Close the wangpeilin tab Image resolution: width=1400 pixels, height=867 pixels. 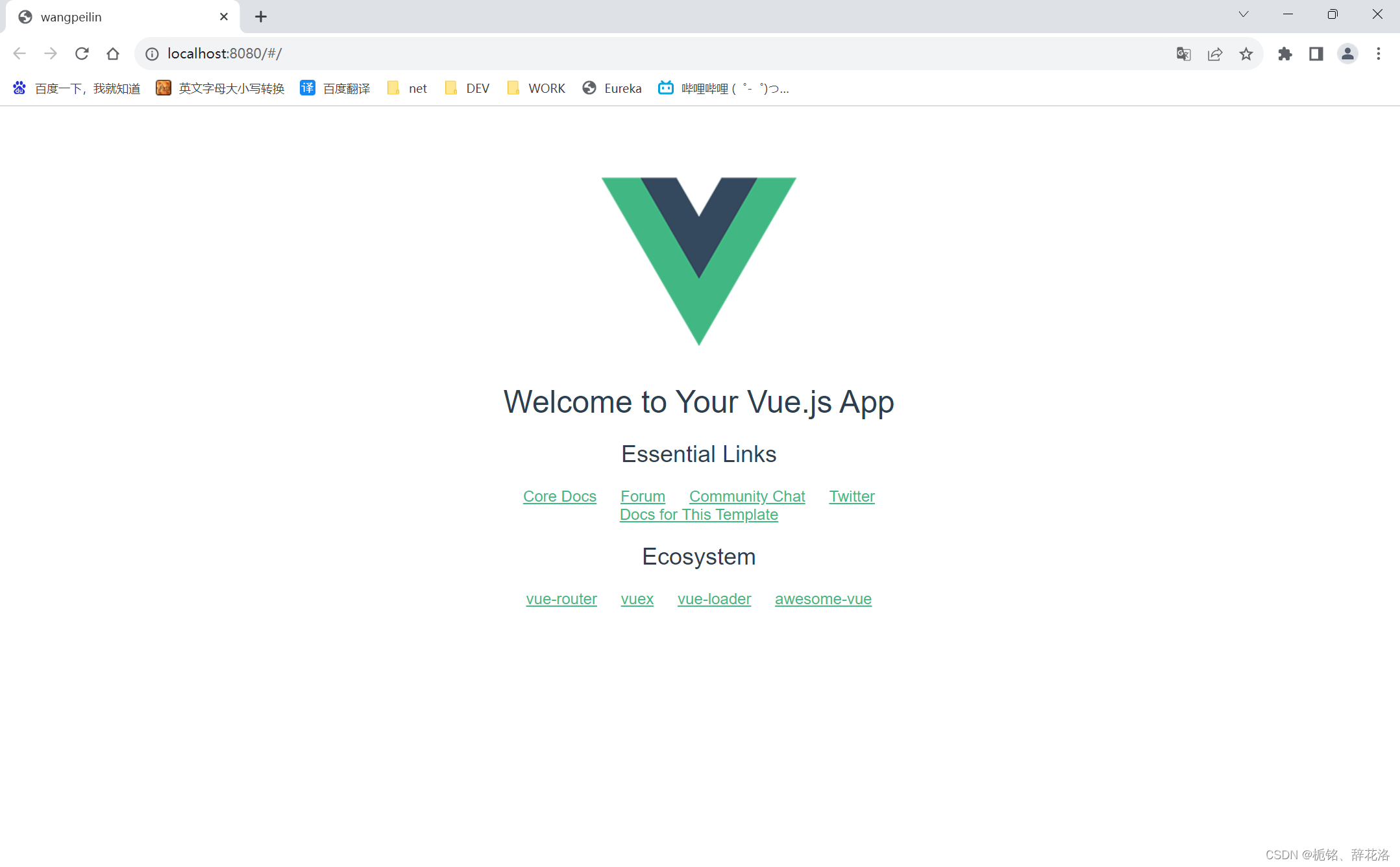tap(224, 17)
